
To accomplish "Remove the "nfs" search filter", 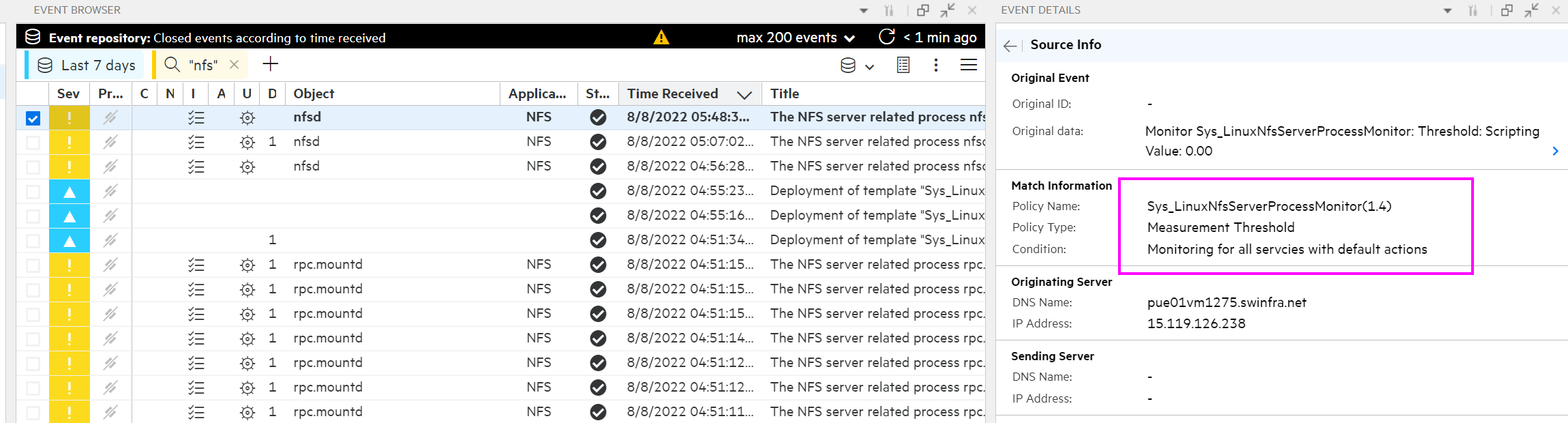I will click(x=234, y=64).
